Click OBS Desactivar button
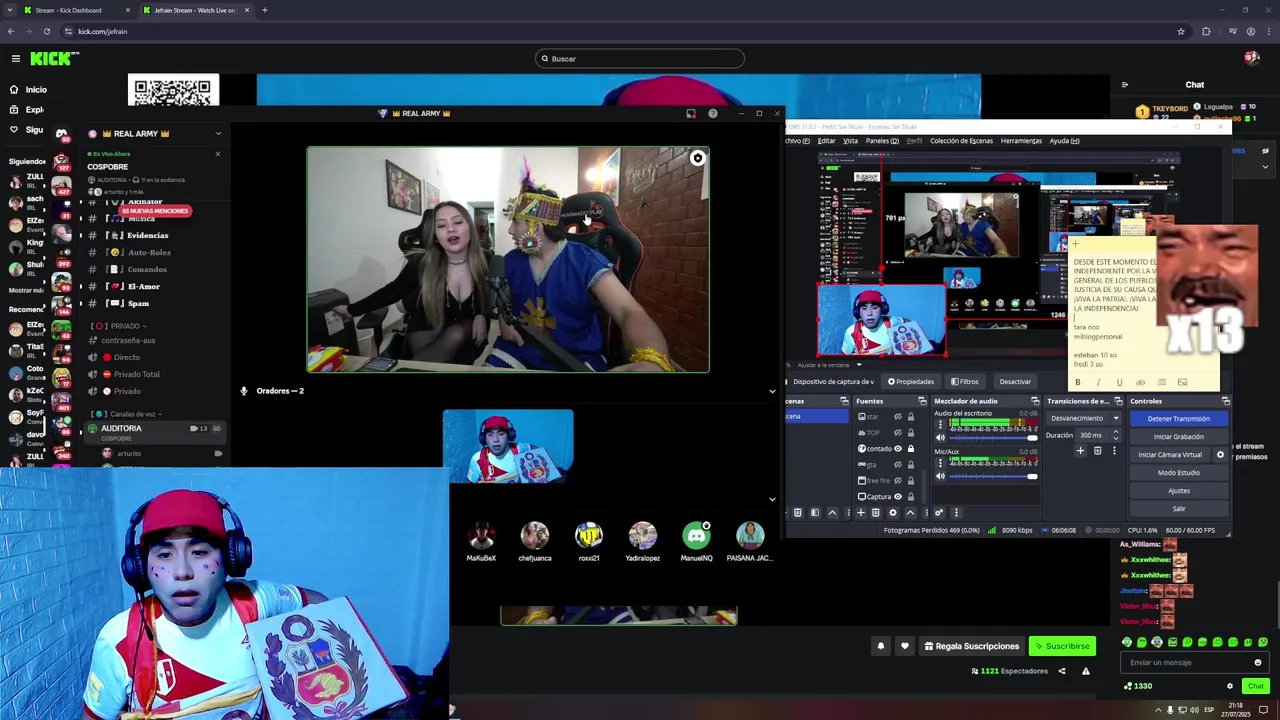Viewport: 1280px width, 720px height. [1015, 381]
